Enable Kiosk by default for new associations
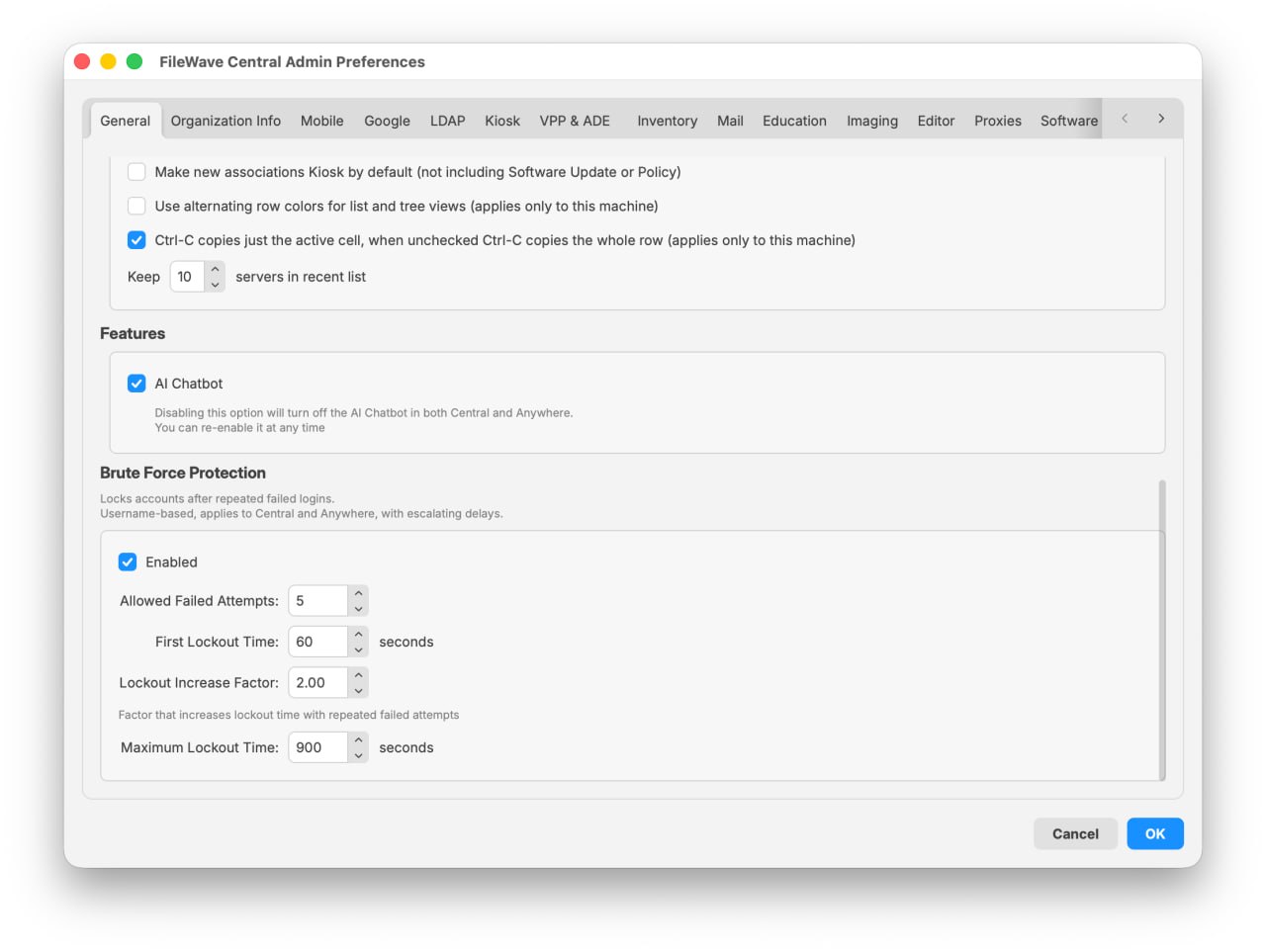The height and width of the screenshot is (952, 1266). [136, 172]
